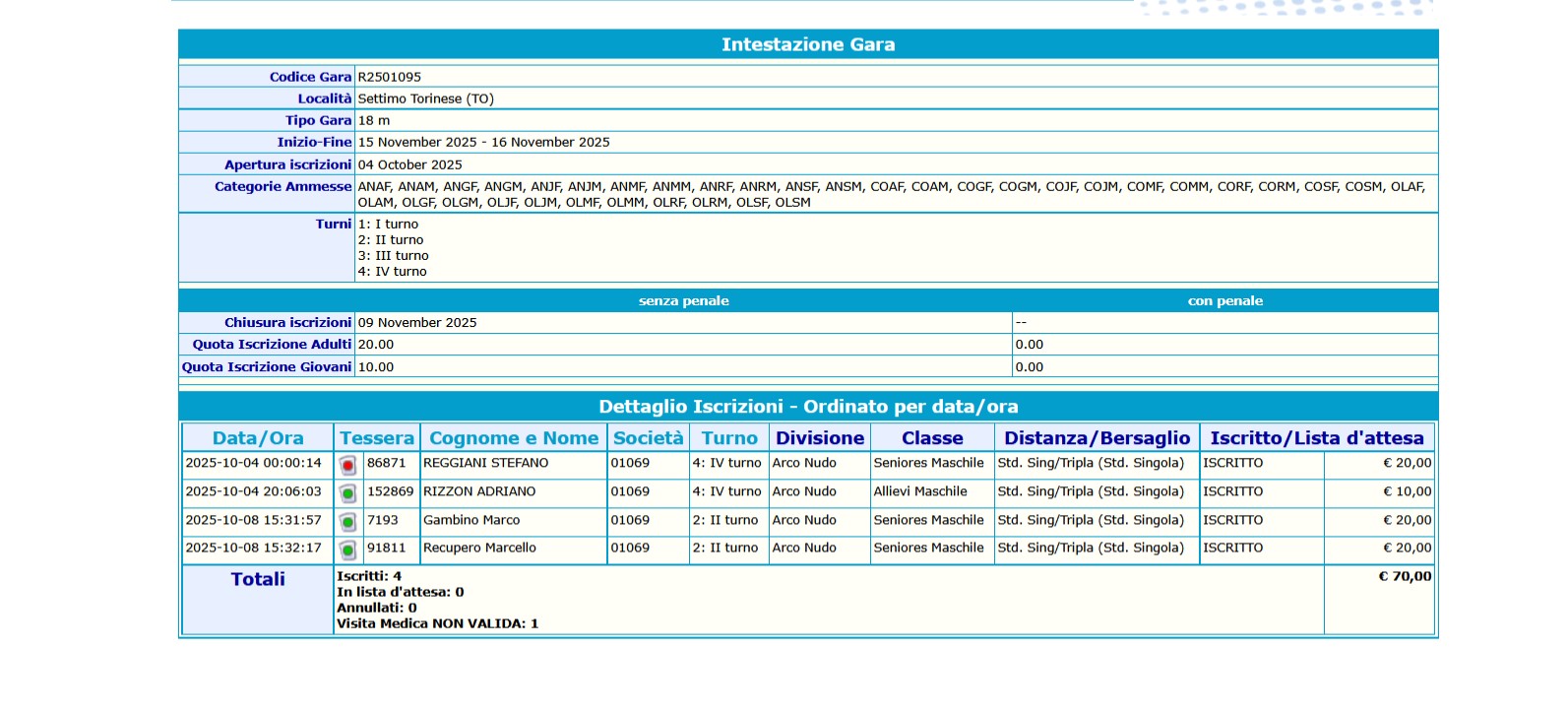1568x712 pixels.
Task: Click the Intestazione Gara section header
Action: pyautogui.click(x=808, y=44)
